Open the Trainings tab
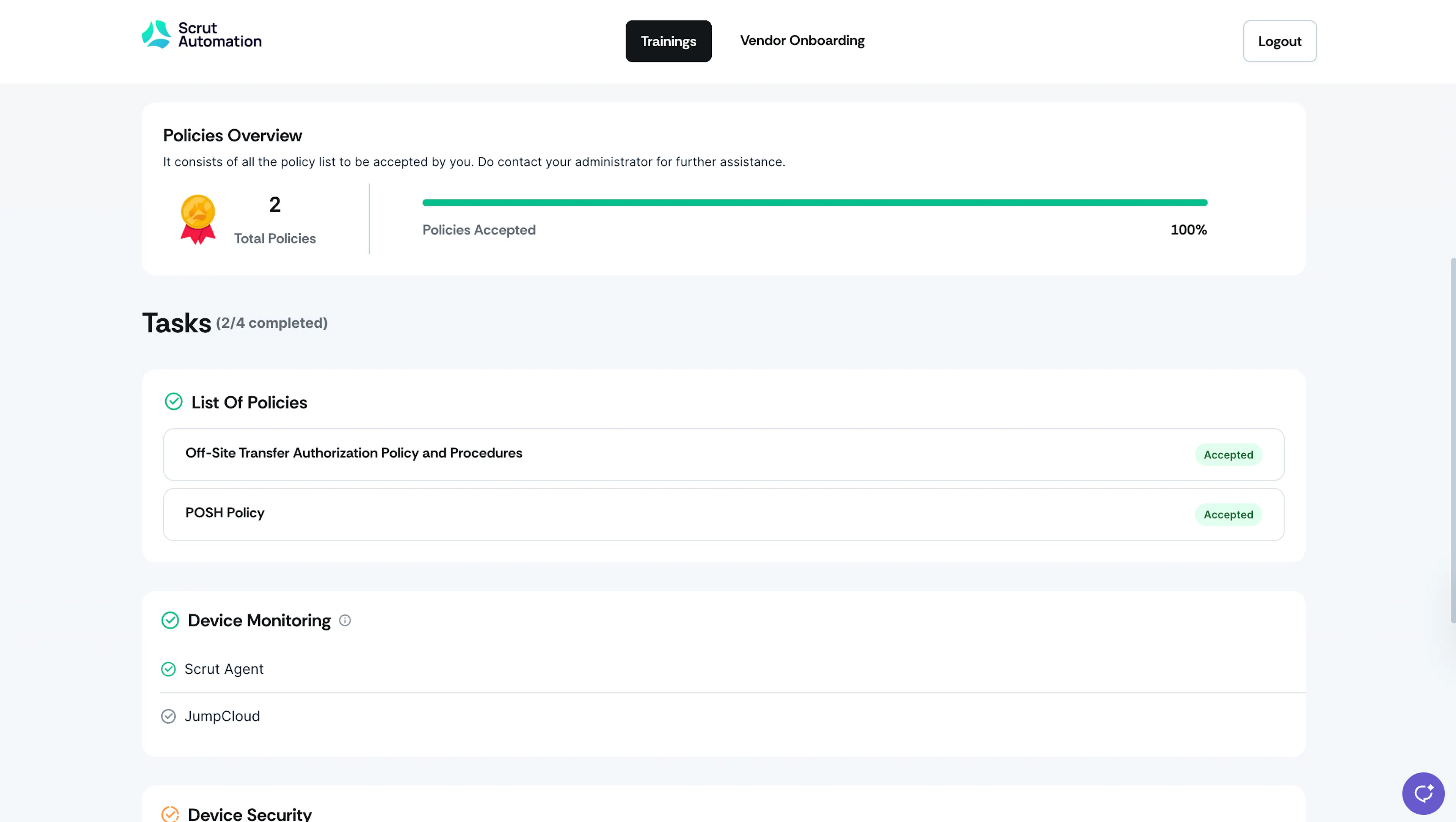The image size is (1456, 822). (668, 41)
